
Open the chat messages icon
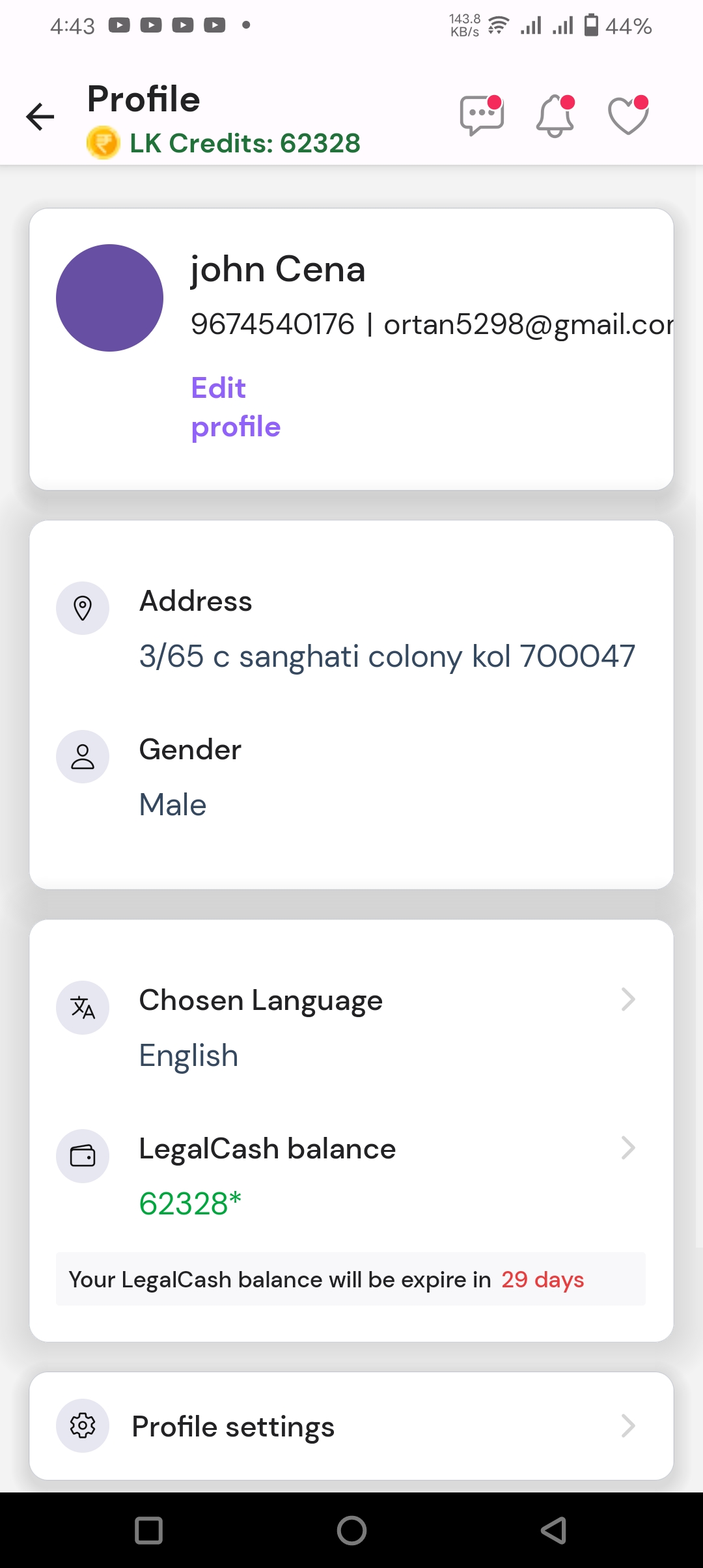coord(482,116)
